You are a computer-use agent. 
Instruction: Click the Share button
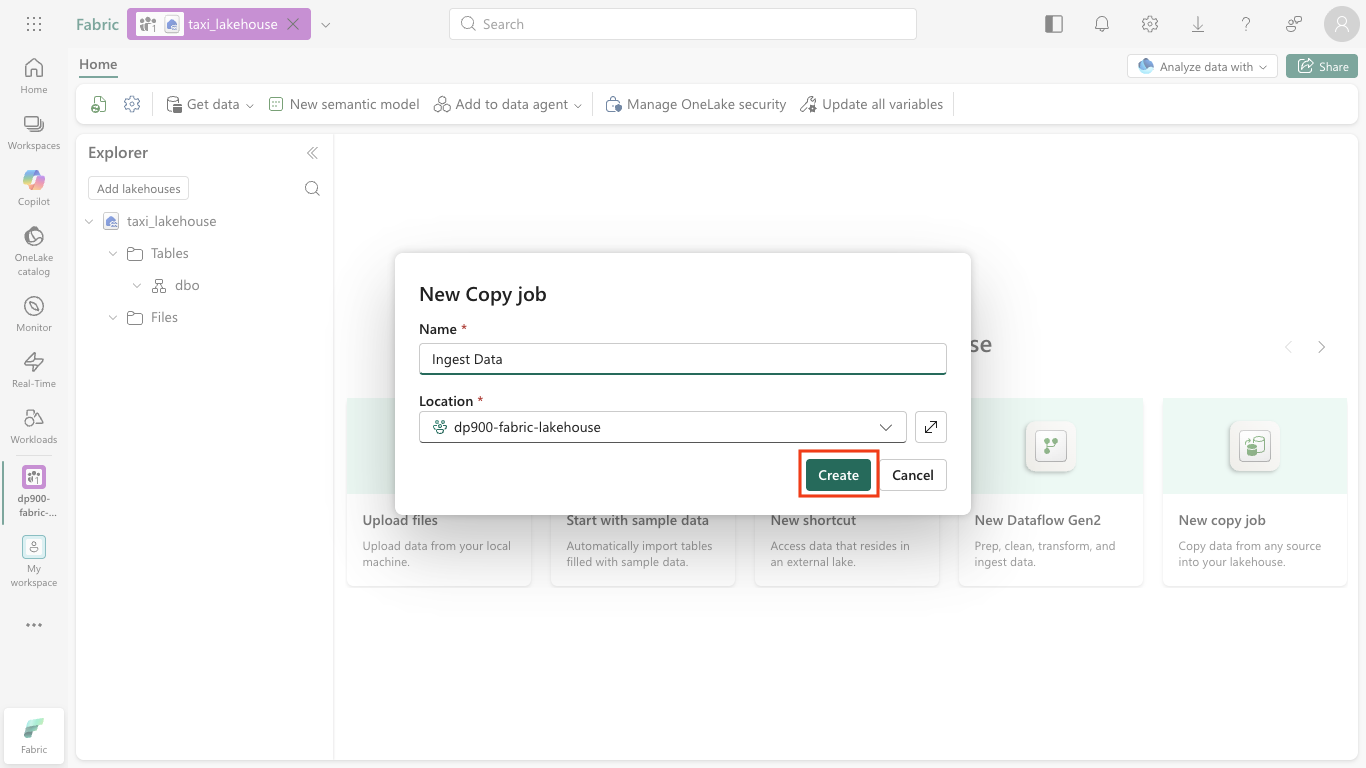tap(1322, 66)
